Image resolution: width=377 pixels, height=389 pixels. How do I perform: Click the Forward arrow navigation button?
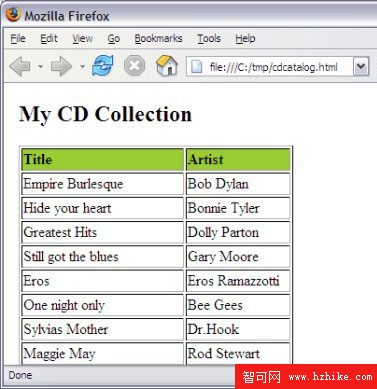pyautogui.click(x=61, y=66)
